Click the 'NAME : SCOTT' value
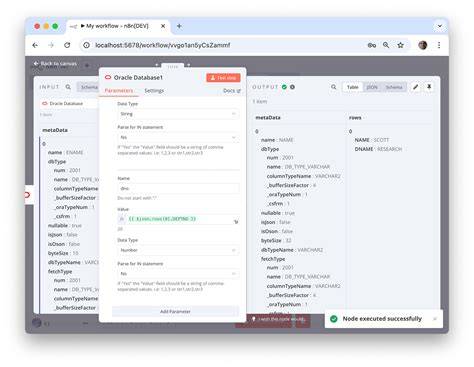 pyautogui.click(x=372, y=140)
